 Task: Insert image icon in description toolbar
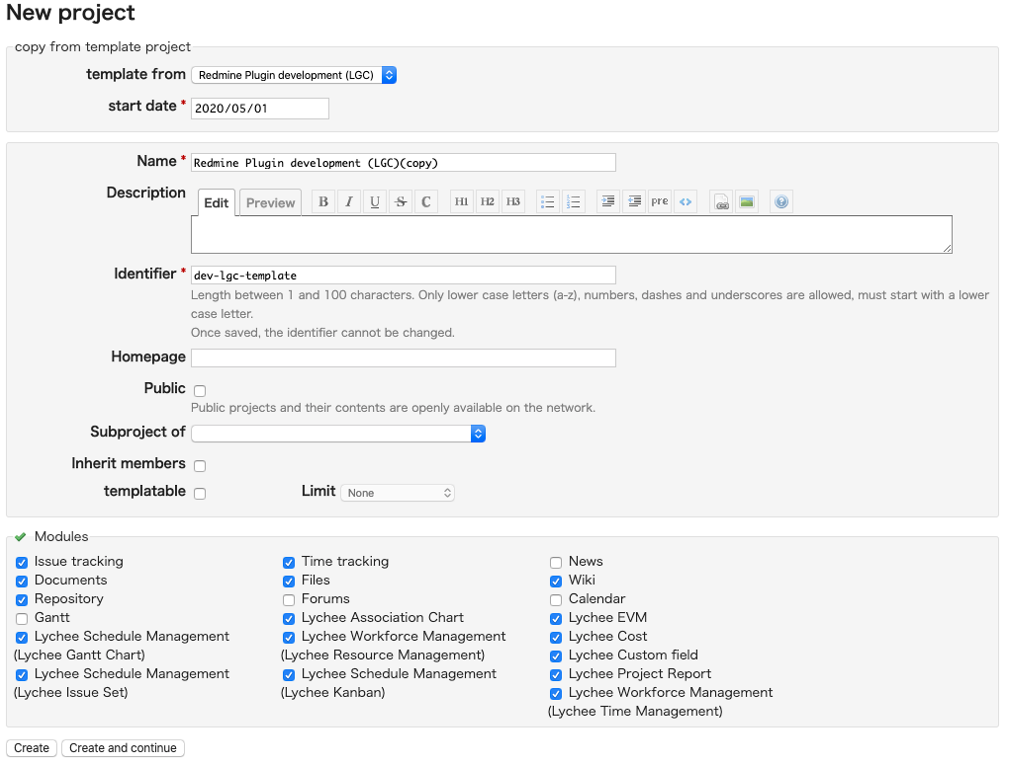tap(746, 202)
